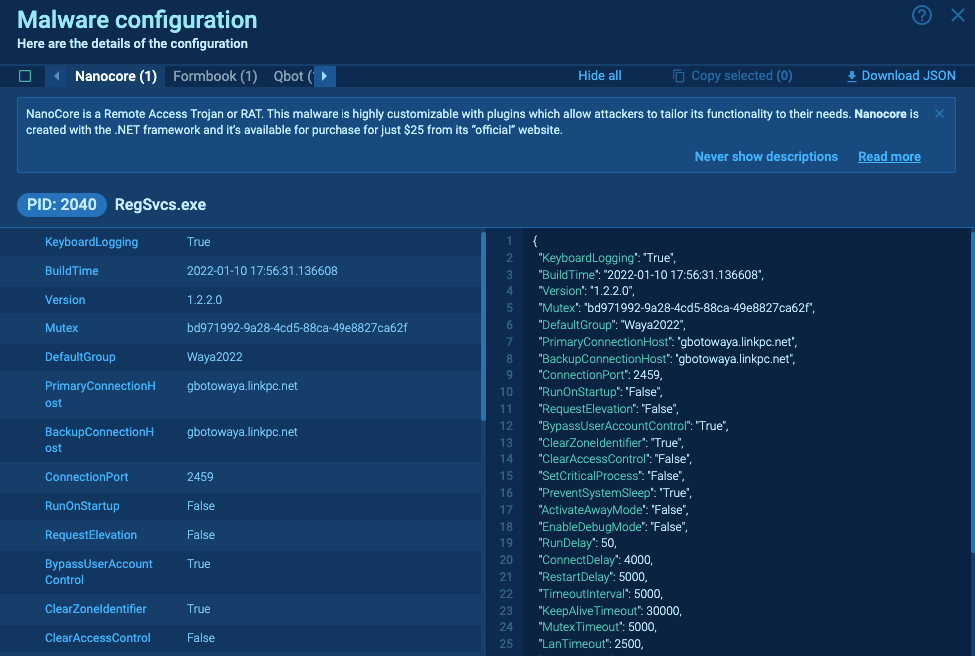Click Hide all

point(599,76)
